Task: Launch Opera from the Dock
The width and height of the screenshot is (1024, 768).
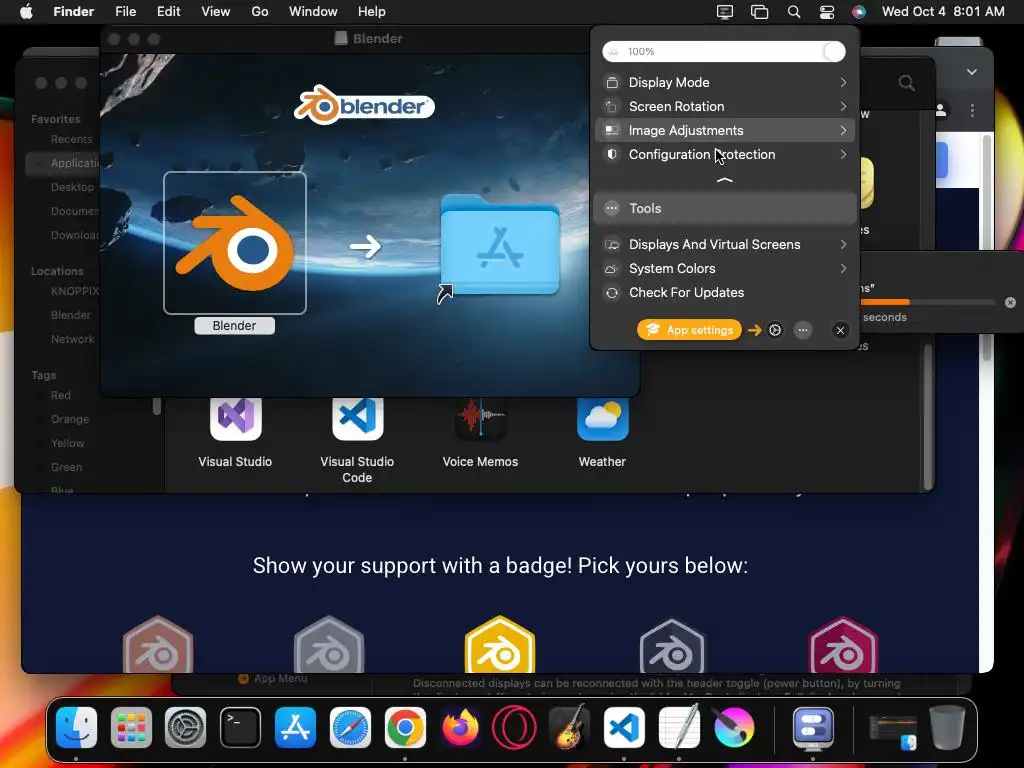Action: tap(515, 728)
